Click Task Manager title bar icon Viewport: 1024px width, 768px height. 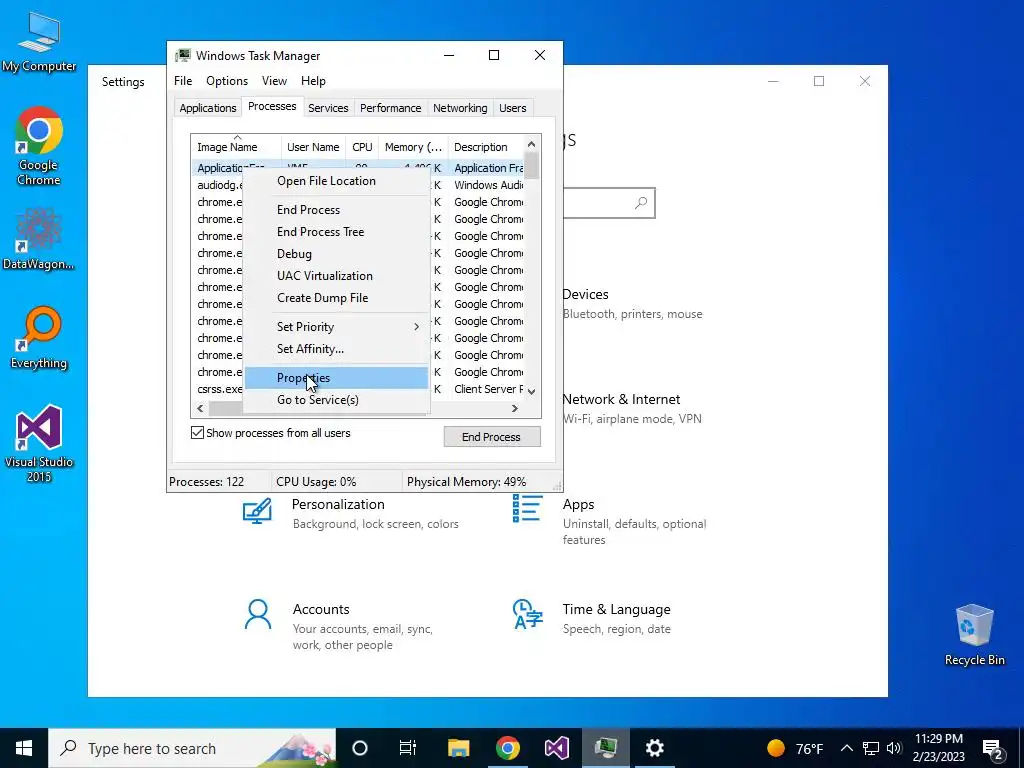coord(184,56)
